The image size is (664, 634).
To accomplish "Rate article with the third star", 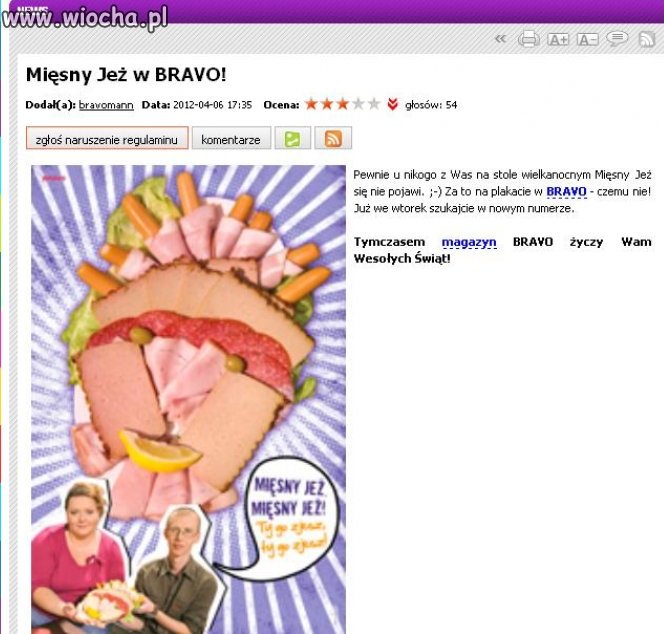I will tap(343, 104).
